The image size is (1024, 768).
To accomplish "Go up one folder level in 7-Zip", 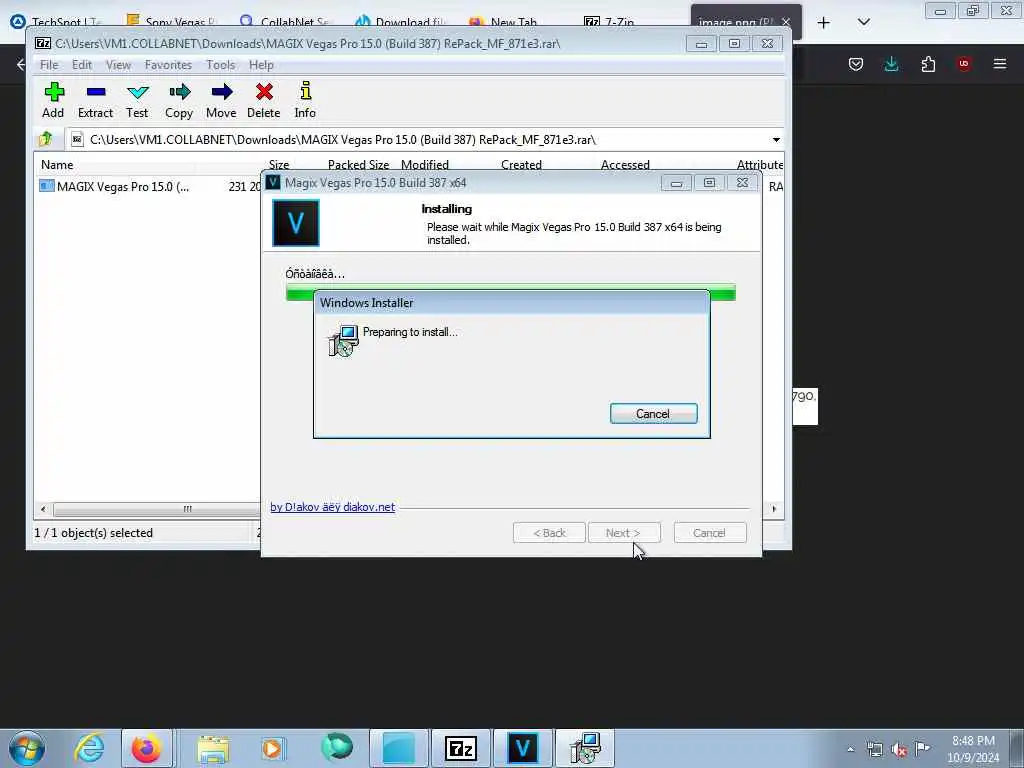I will point(46,139).
